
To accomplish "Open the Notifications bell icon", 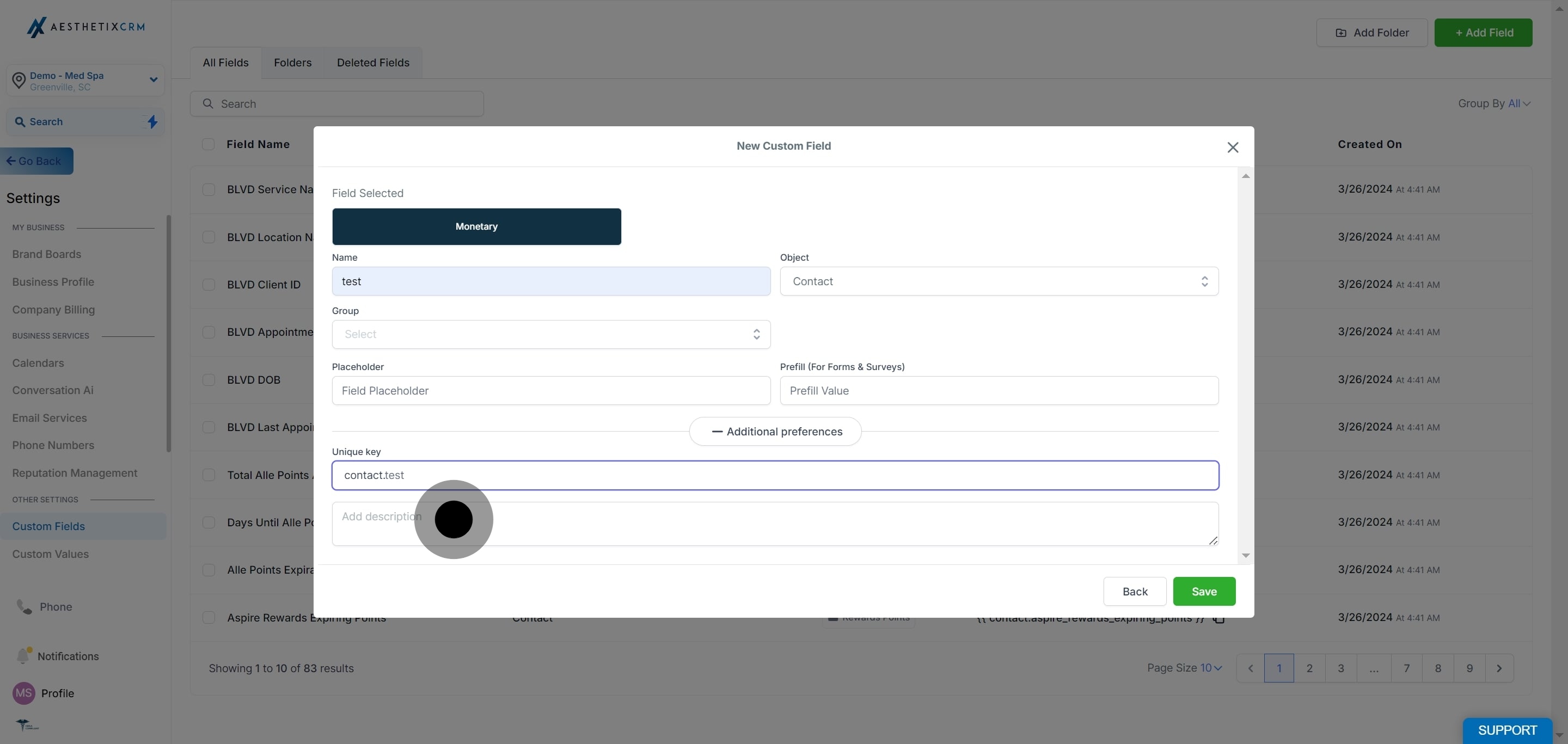I will click(23, 656).
